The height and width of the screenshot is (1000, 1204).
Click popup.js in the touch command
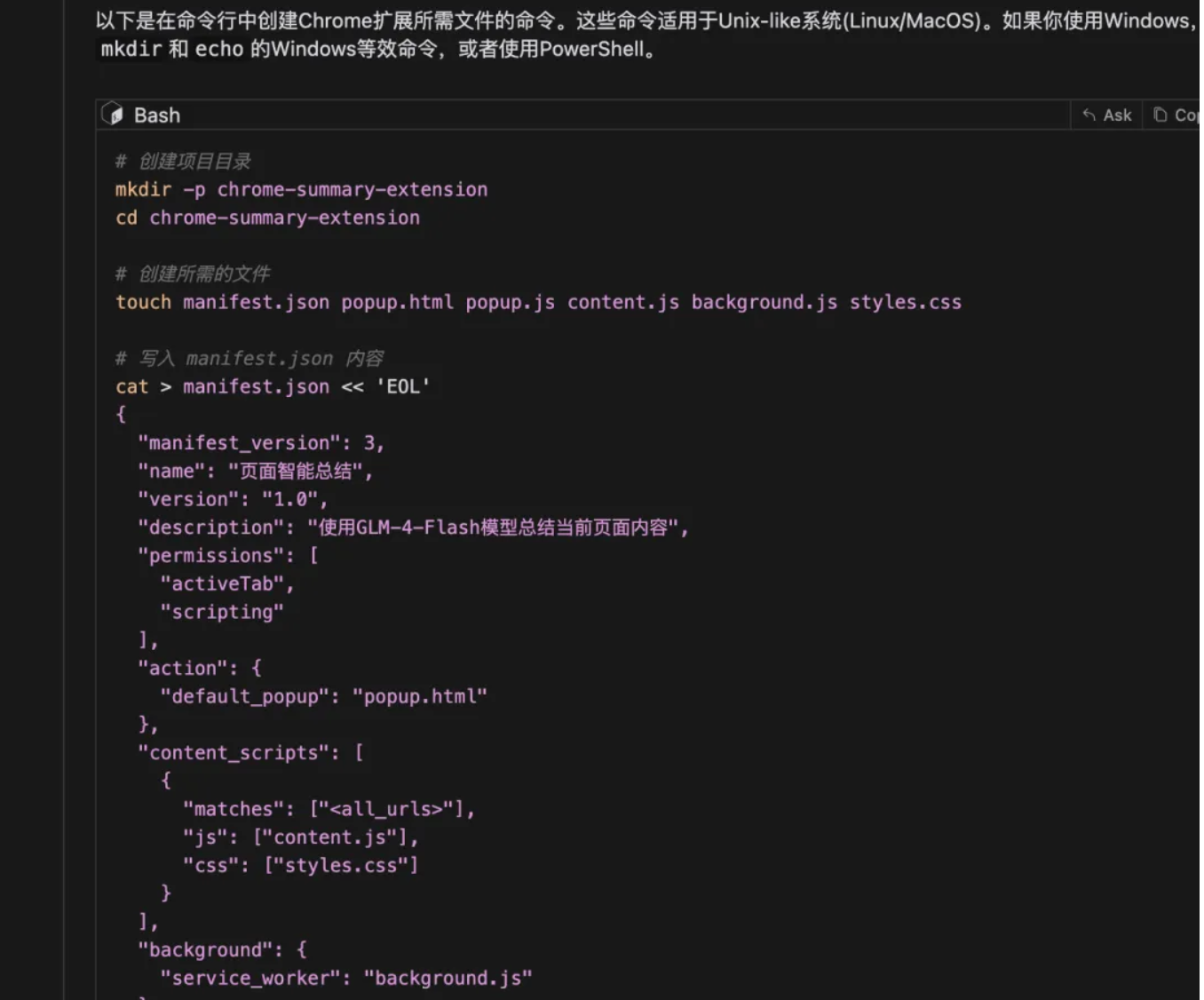coord(511,302)
